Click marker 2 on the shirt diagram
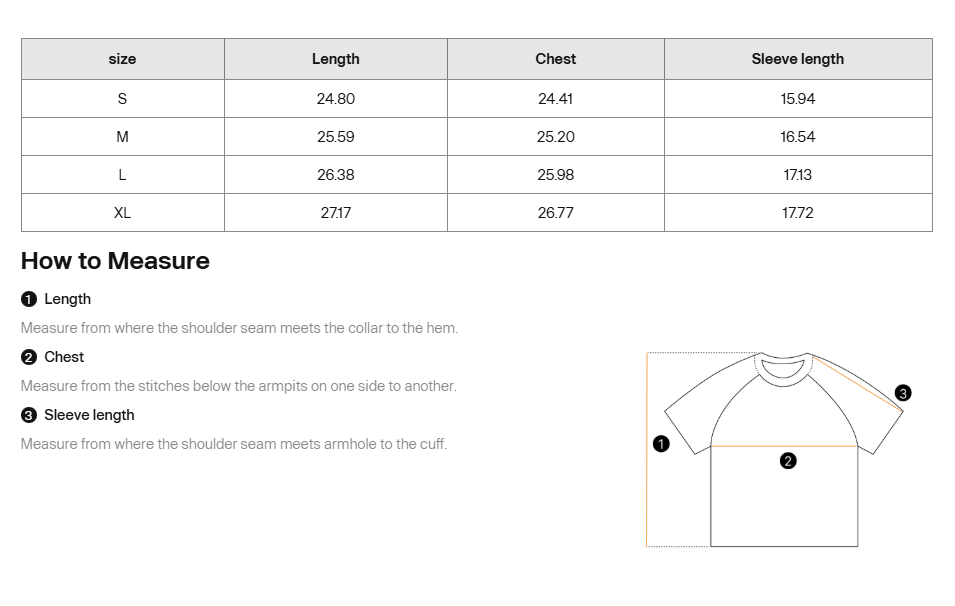Image resolution: width=955 pixels, height=606 pixels. tap(788, 461)
